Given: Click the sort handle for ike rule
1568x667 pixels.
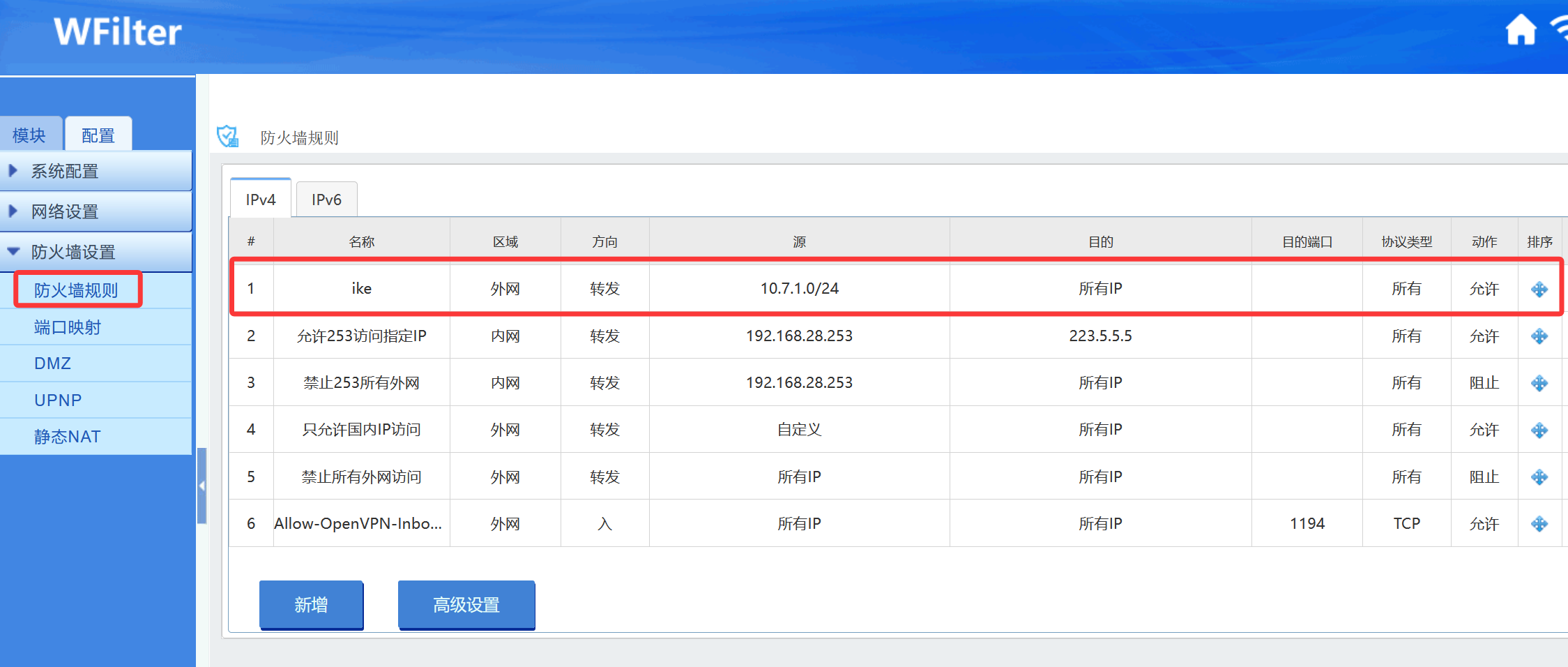Looking at the screenshot, I should [1539, 290].
